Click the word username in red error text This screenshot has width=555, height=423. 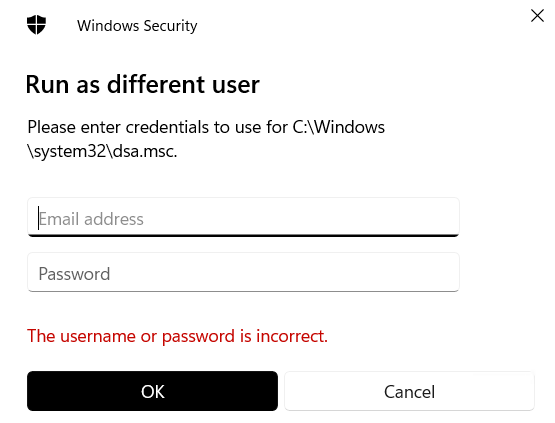98,337
